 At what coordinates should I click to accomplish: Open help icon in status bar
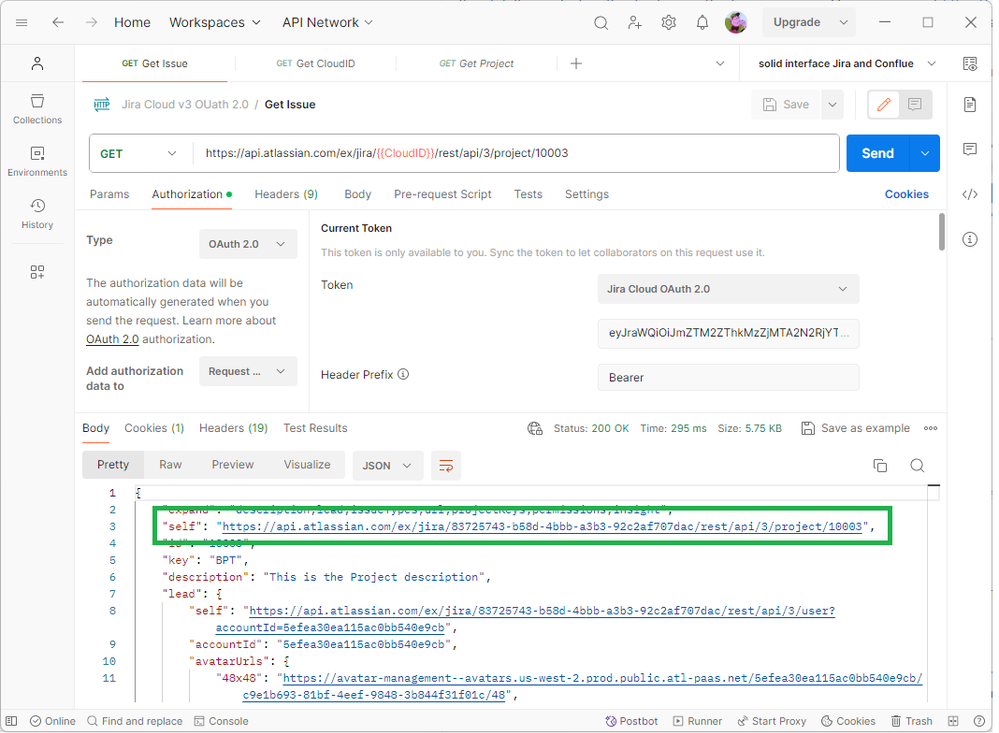point(979,721)
